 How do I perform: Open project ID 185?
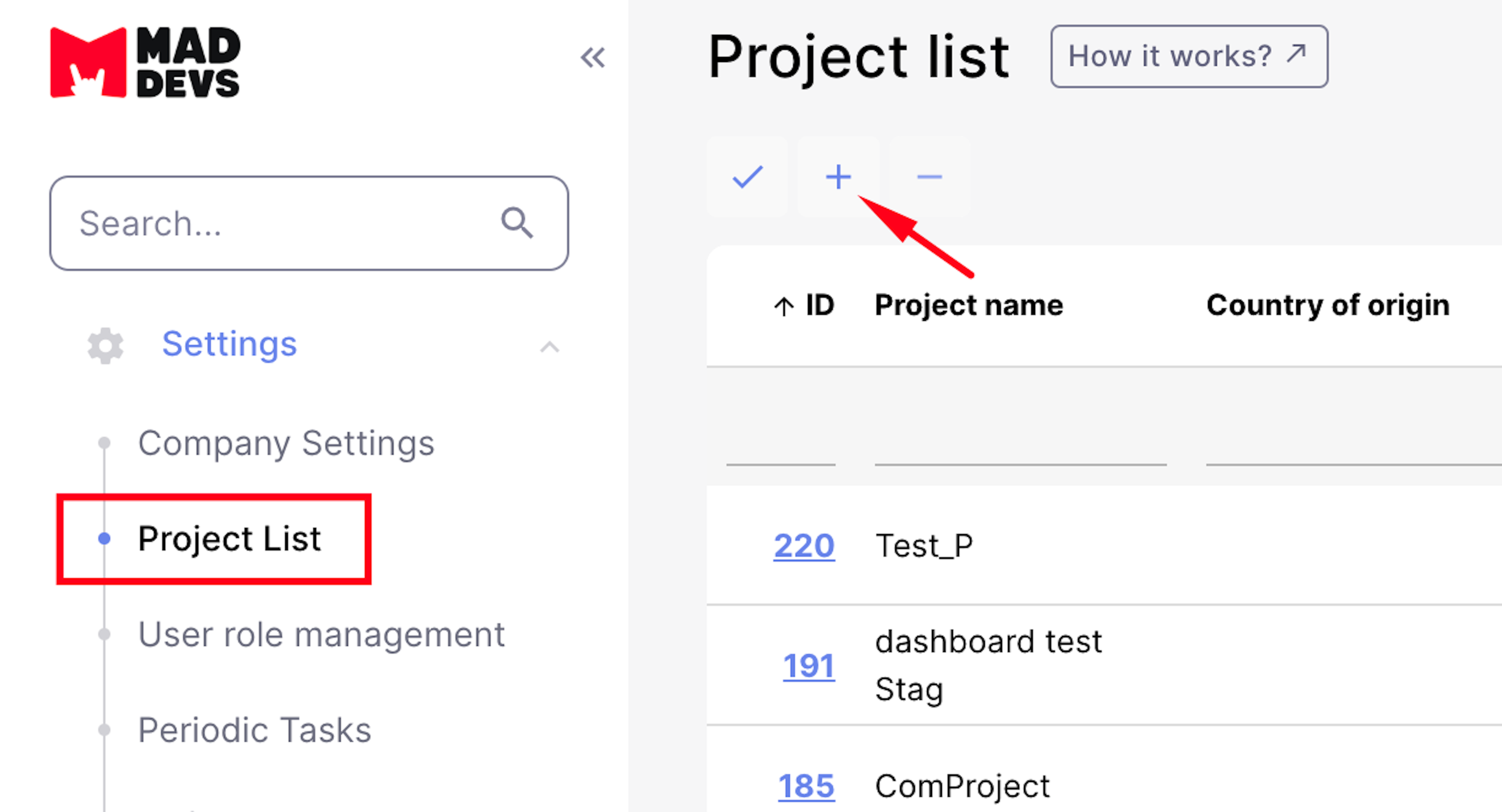(806, 786)
